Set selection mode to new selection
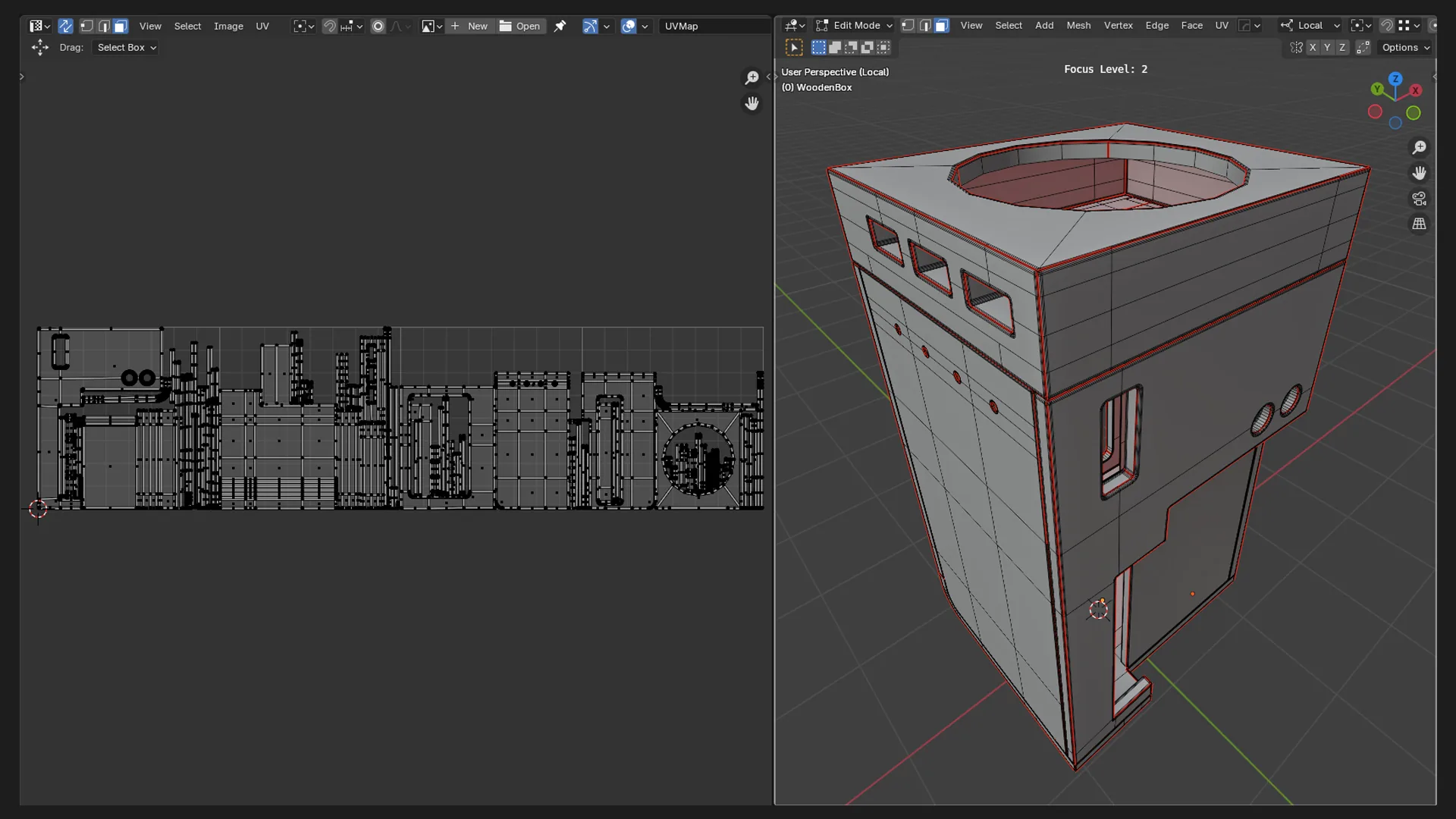Image resolution: width=1456 pixels, height=819 pixels. pos(819,47)
